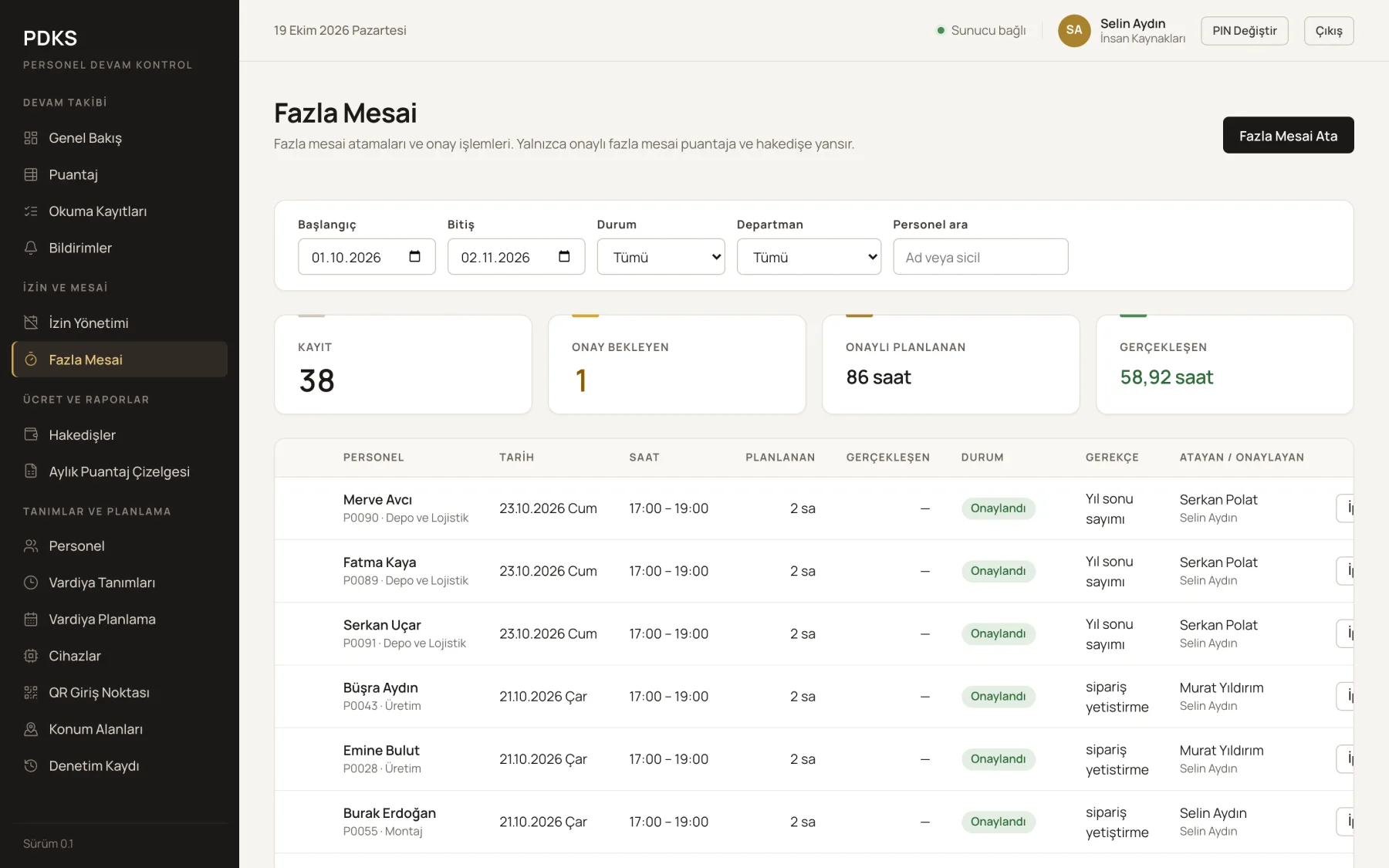
Task: Click the Vardiya Tanımları clock icon
Action: click(x=31, y=583)
